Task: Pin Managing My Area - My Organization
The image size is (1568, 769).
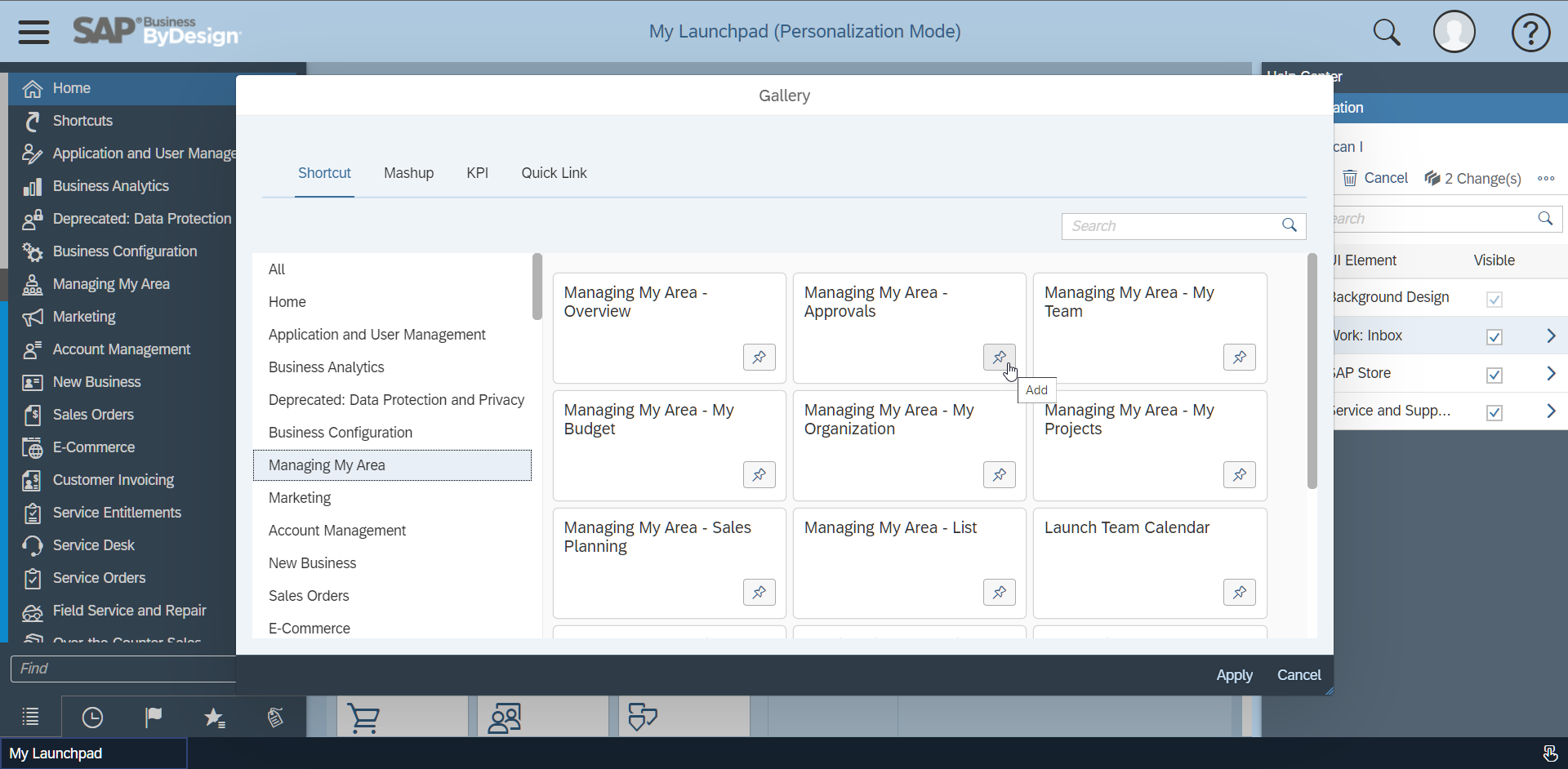Action: [1000, 474]
